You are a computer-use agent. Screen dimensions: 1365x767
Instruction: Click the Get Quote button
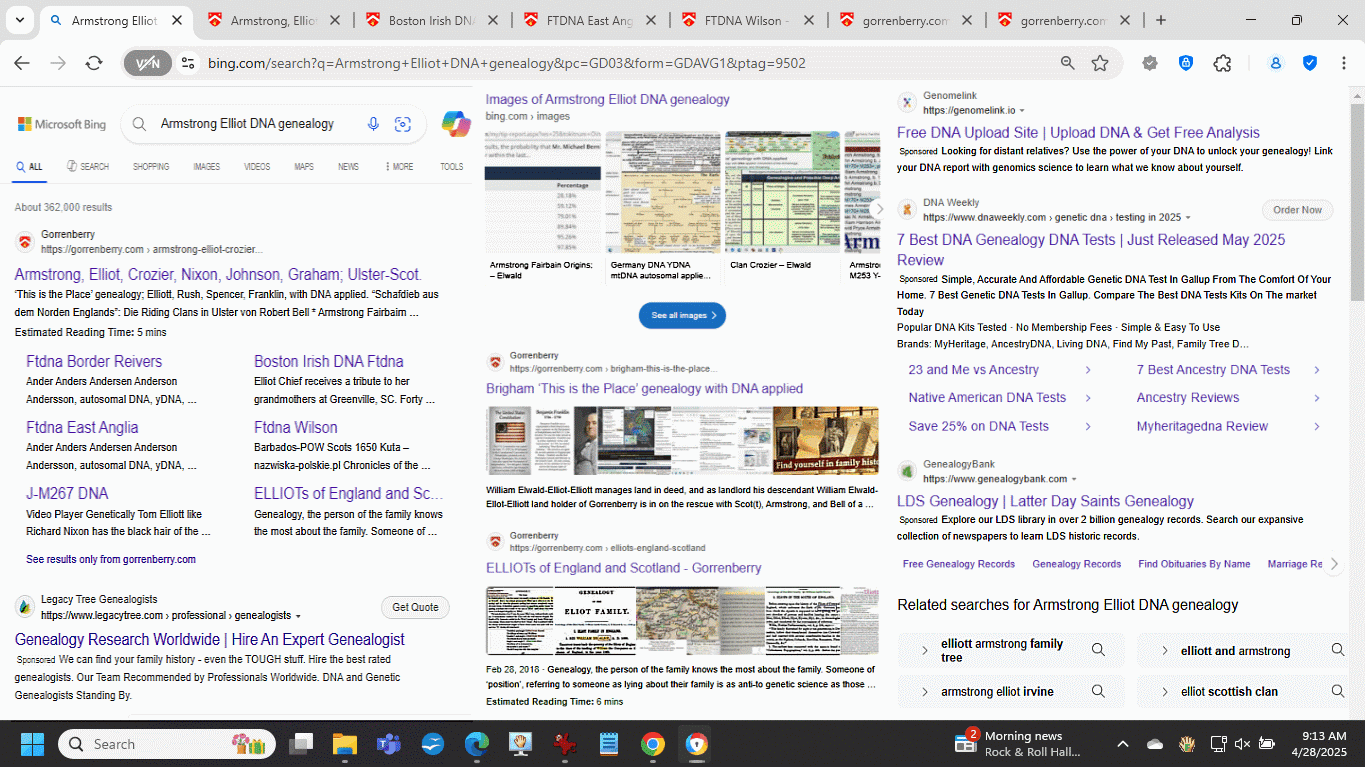[415, 607]
